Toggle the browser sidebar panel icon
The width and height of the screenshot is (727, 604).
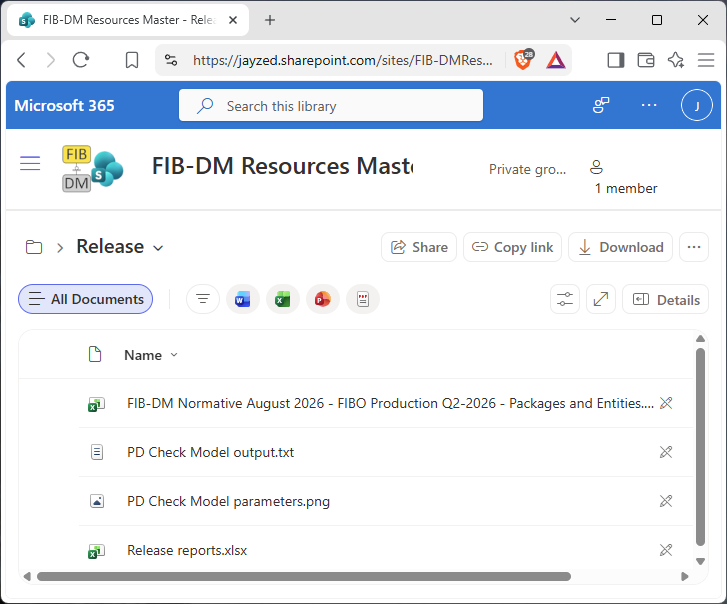pyautogui.click(x=616, y=60)
